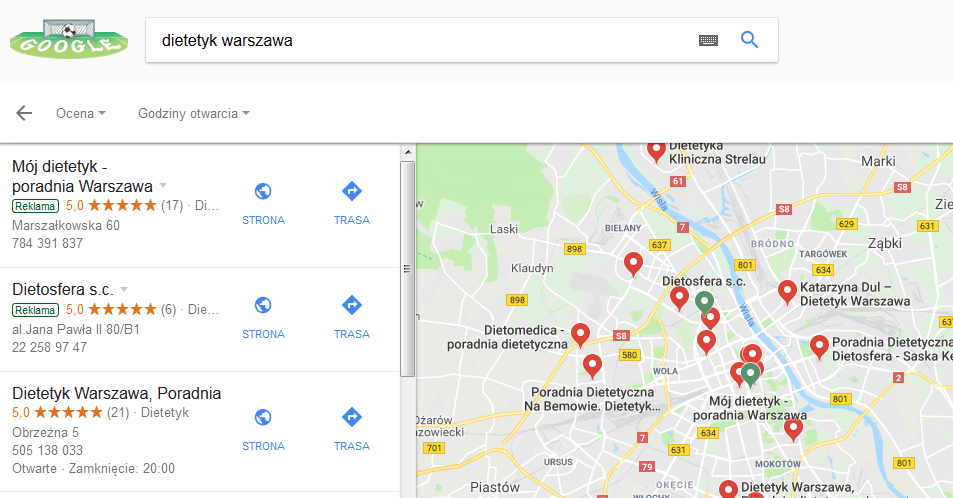Go back with the left arrow
This screenshot has height=498, width=953.
click(x=24, y=113)
